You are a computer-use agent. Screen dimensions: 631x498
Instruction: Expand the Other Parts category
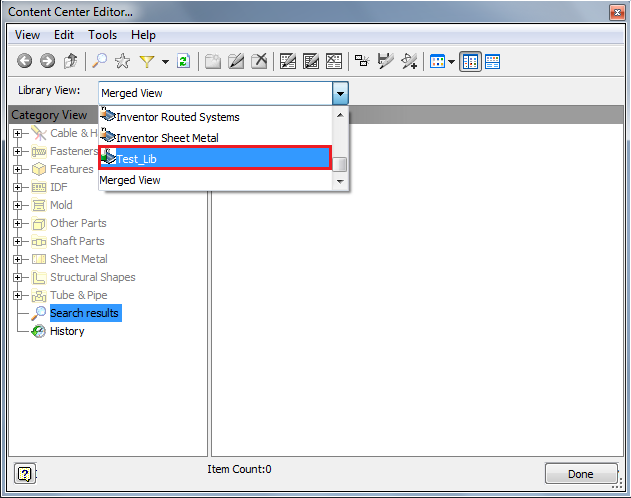click(17, 223)
